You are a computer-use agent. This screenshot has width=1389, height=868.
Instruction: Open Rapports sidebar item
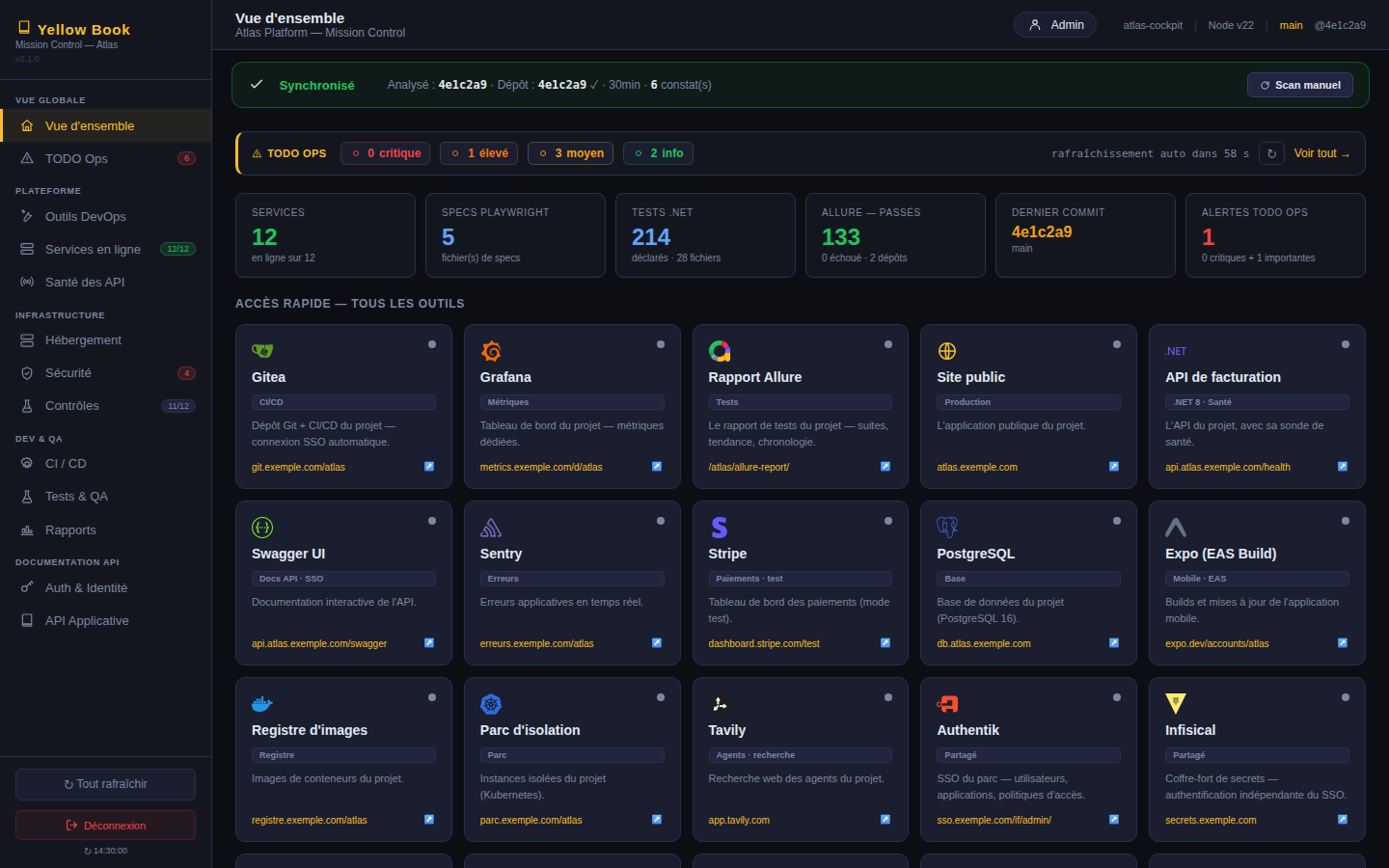click(106, 529)
